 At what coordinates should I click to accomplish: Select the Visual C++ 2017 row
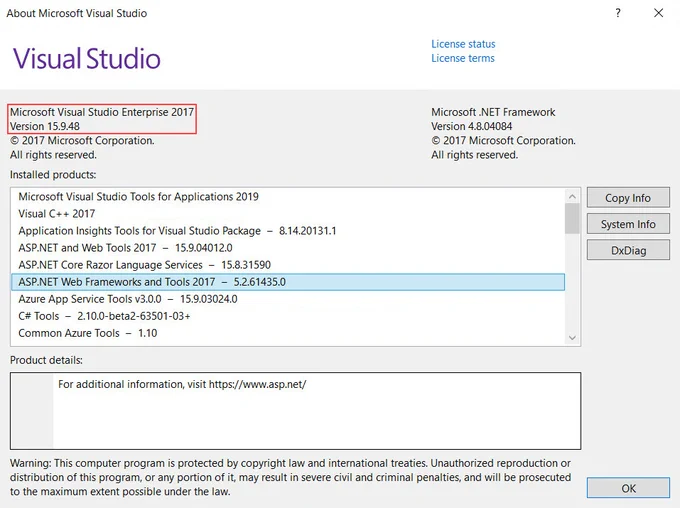pyautogui.click(x=288, y=213)
